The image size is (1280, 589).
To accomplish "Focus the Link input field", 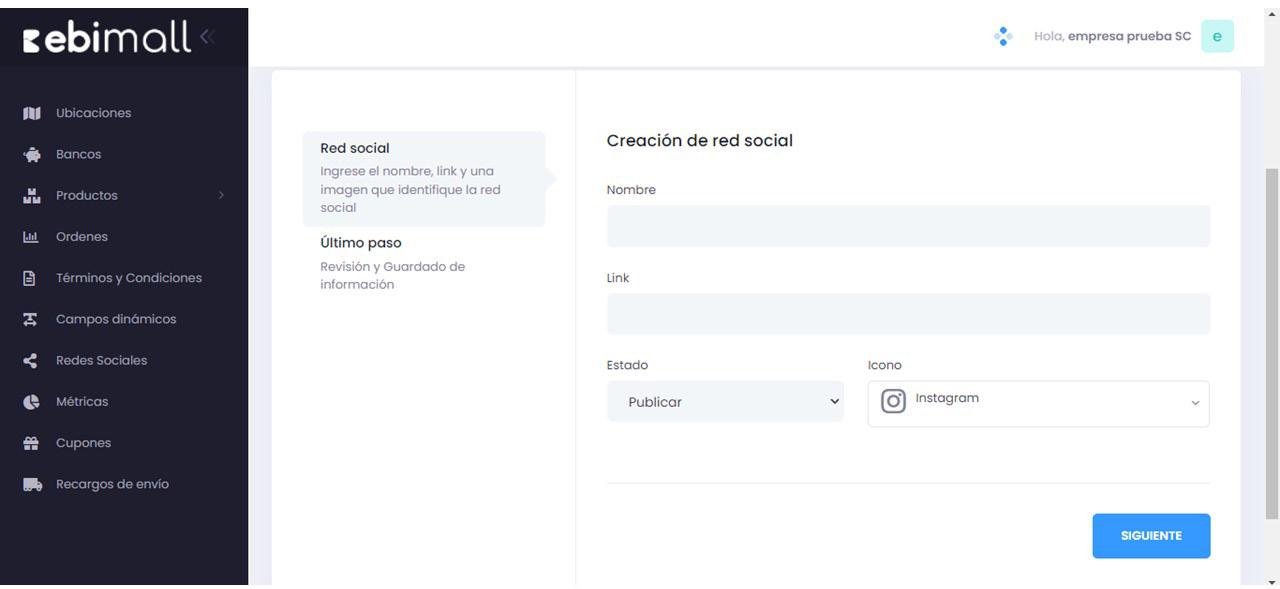I will (x=908, y=314).
